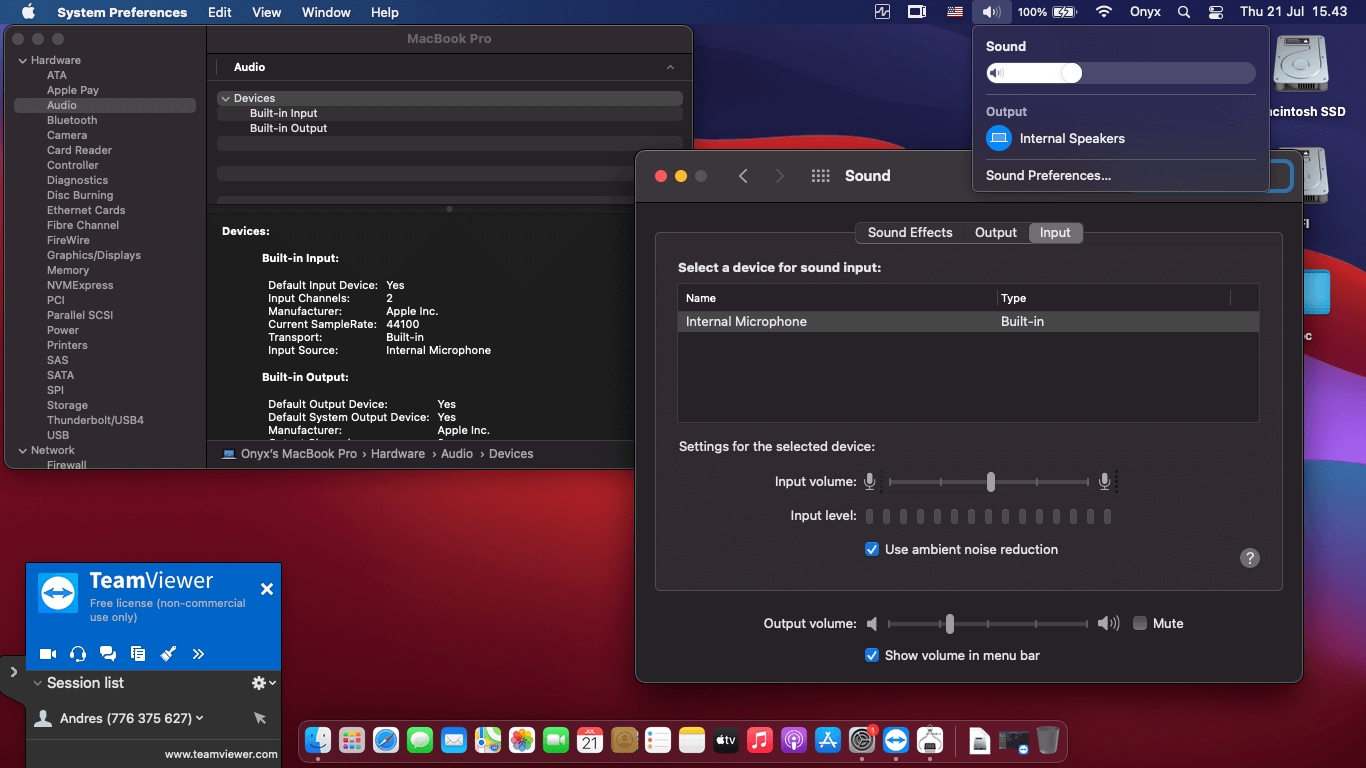
Task: Switch to the Output tab
Action: 995,232
